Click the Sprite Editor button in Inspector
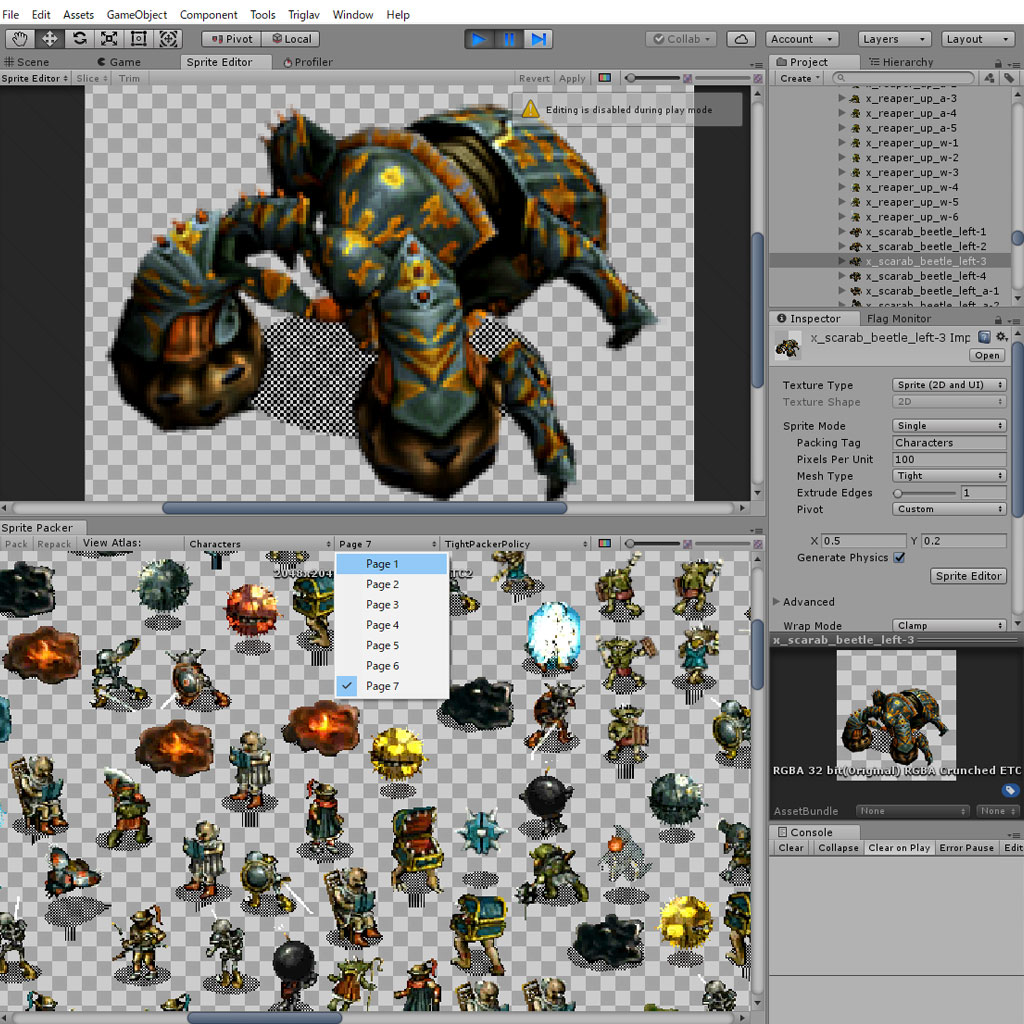 tap(968, 575)
